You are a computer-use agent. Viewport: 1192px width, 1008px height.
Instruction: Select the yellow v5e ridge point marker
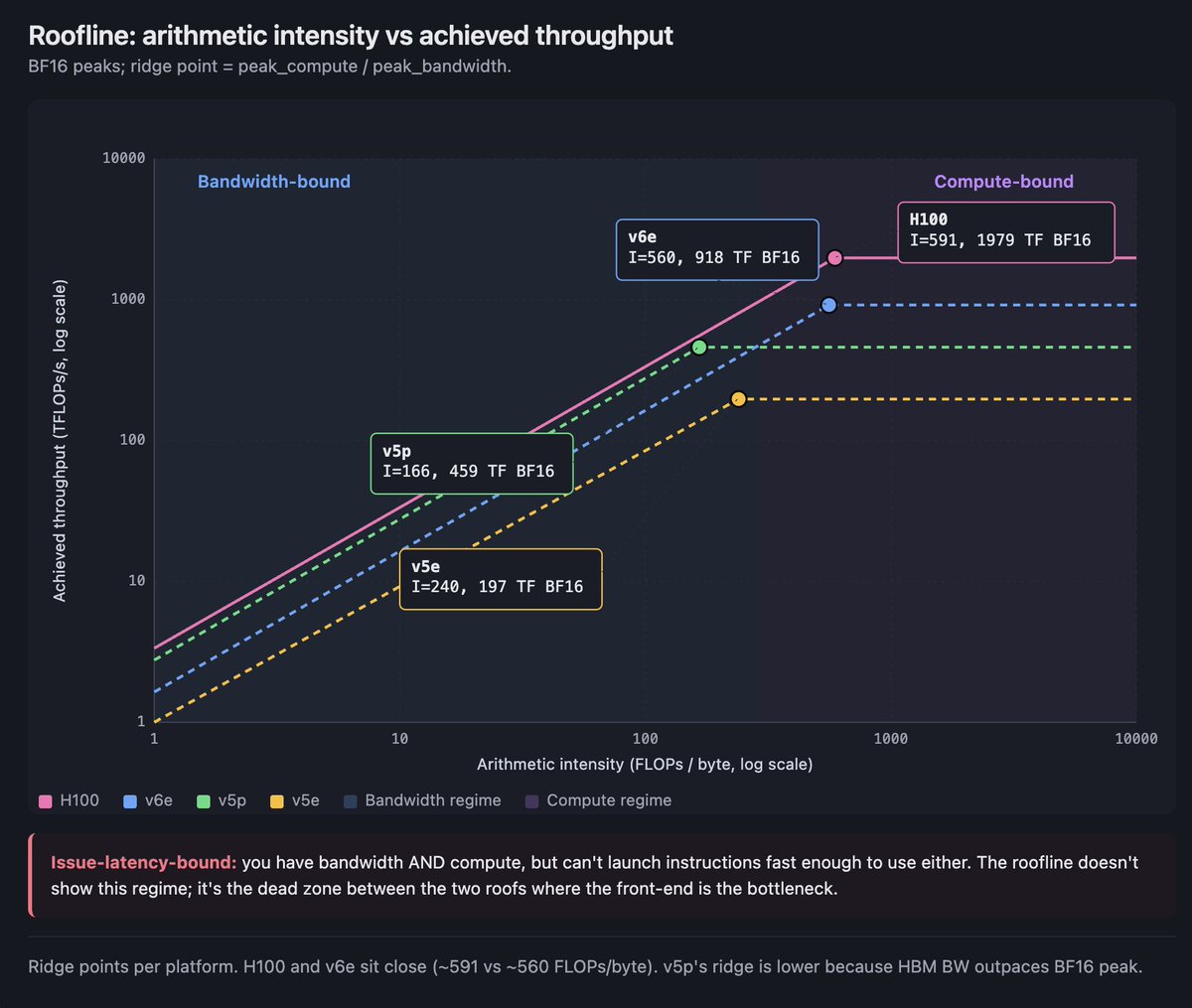[x=738, y=399]
